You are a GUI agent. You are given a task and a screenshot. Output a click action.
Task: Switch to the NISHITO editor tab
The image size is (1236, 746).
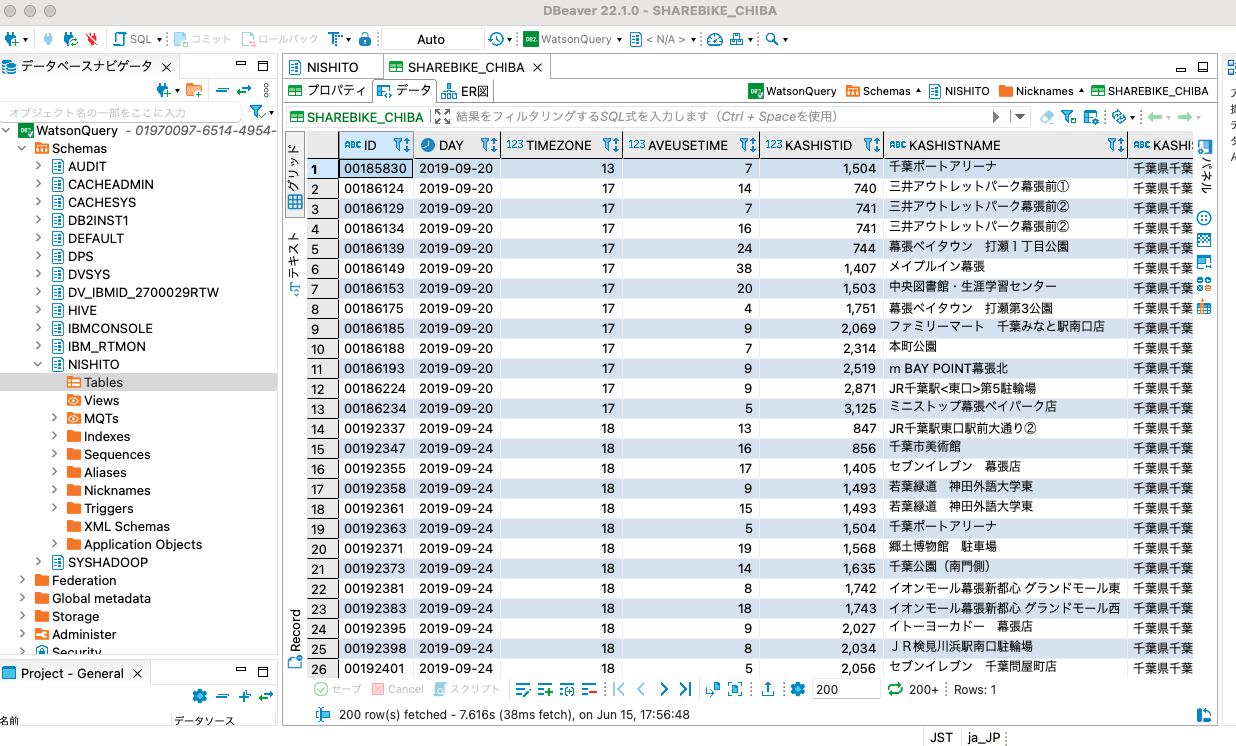coord(332,67)
